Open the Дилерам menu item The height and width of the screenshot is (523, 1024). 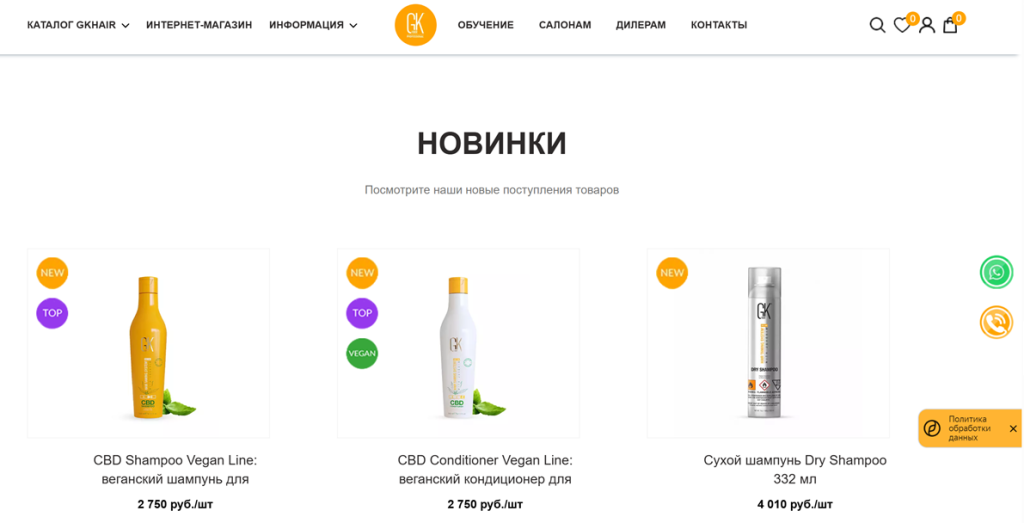[x=641, y=25]
